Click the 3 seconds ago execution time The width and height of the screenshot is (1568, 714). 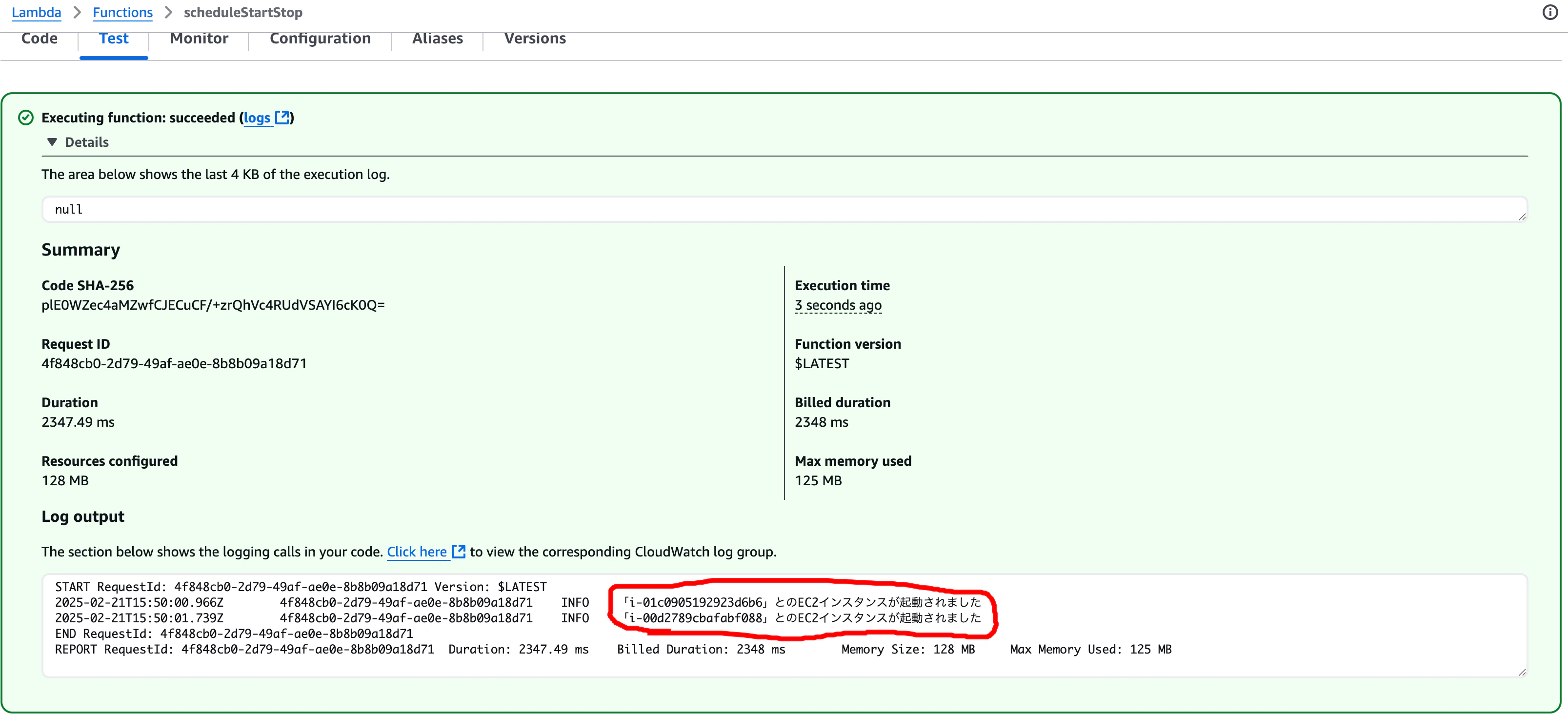pyautogui.click(x=838, y=305)
